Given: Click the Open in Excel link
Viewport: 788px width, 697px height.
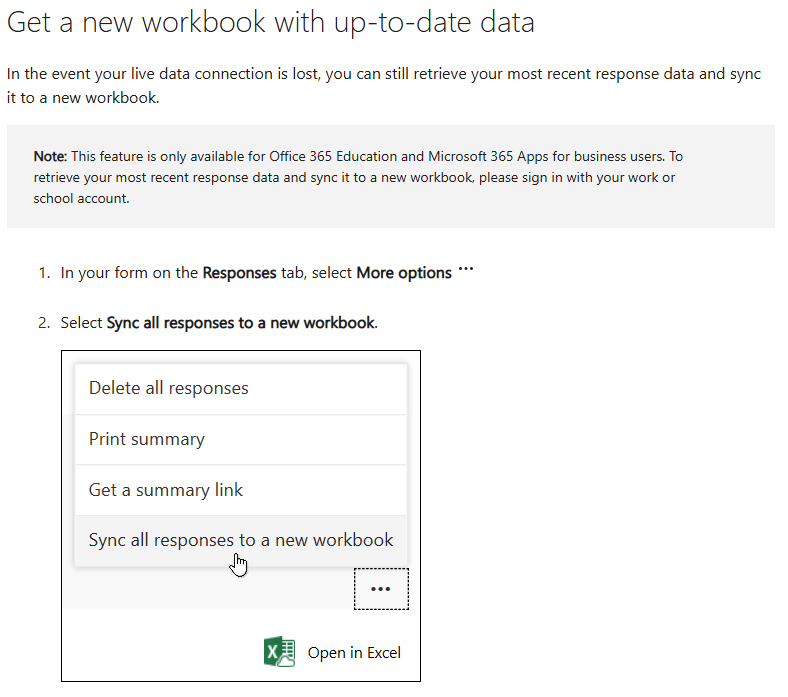Looking at the screenshot, I should coord(354,653).
